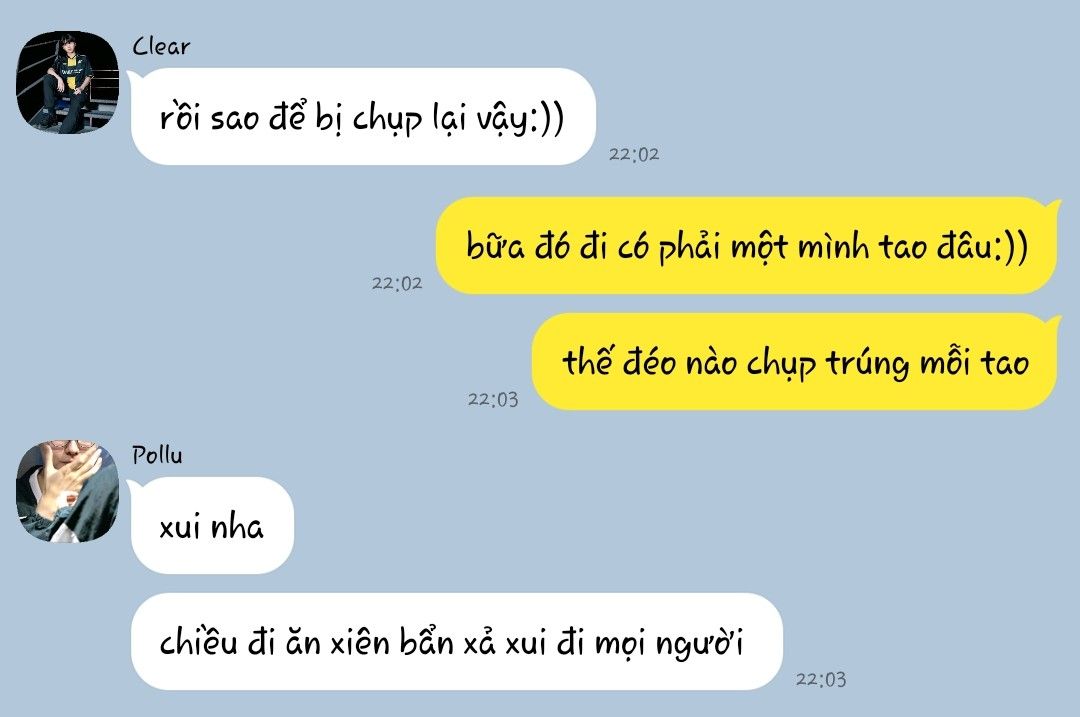Click the 22:02 timestamp left of the yellow bubble
The width and height of the screenshot is (1080, 717).
(x=397, y=283)
